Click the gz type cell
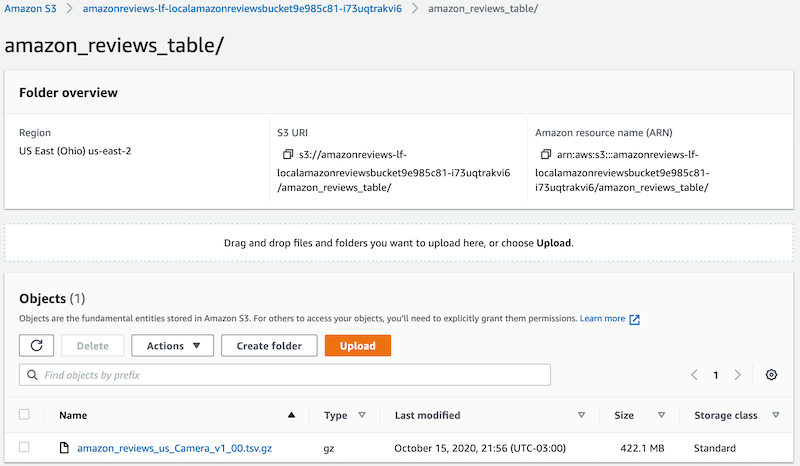This screenshot has height=466, width=800. (329, 449)
